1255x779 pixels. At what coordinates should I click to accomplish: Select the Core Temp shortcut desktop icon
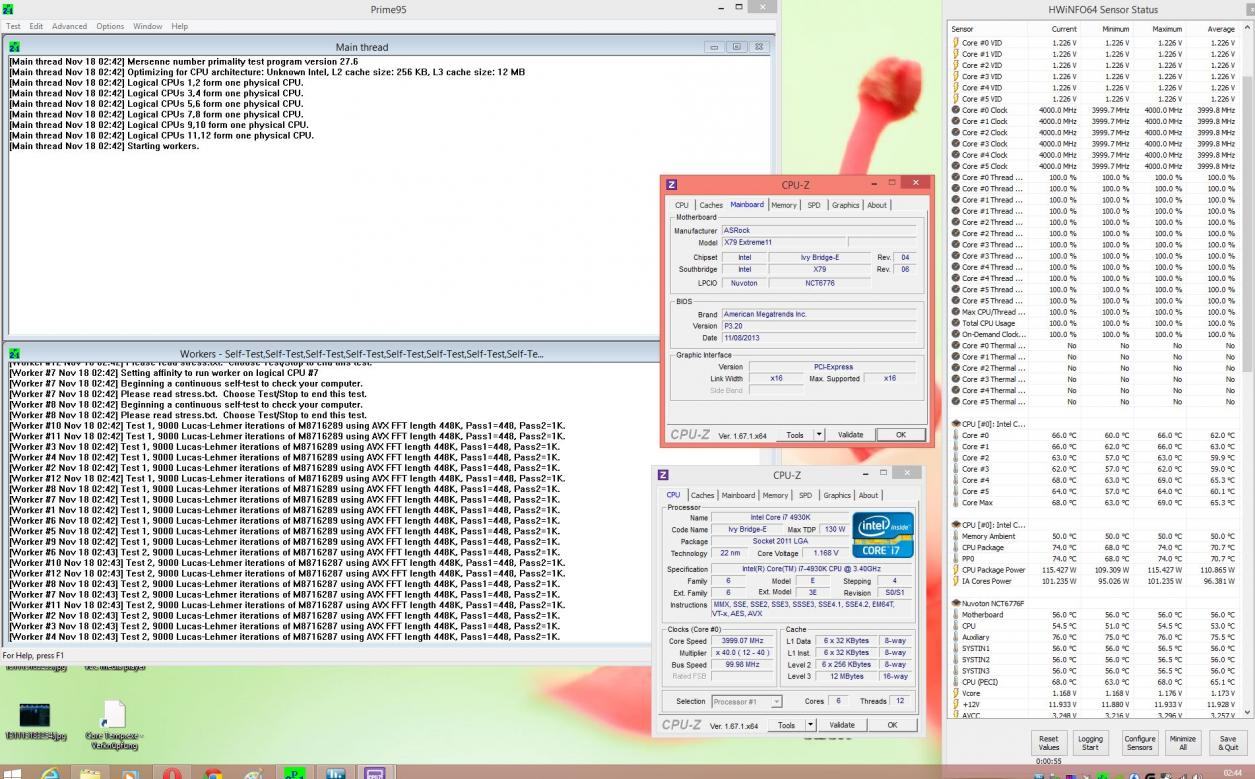tap(114, 726)
